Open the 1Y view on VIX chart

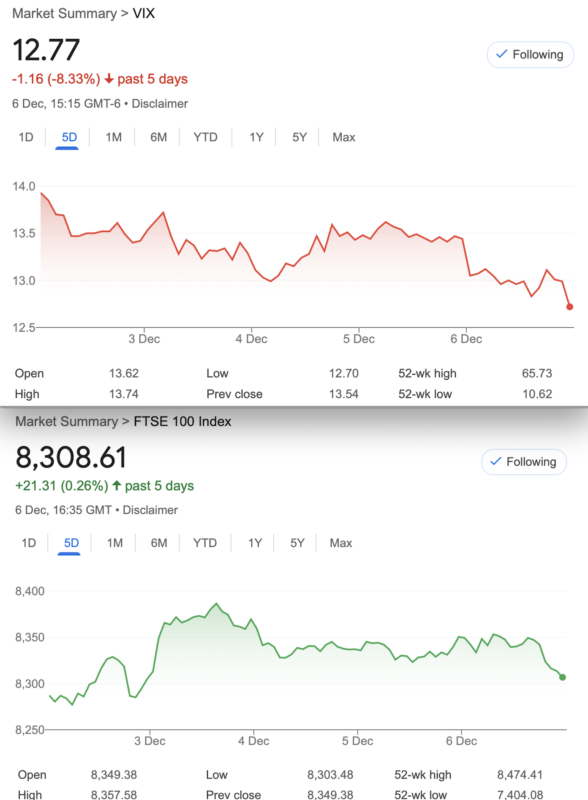(x=256, y=137)
